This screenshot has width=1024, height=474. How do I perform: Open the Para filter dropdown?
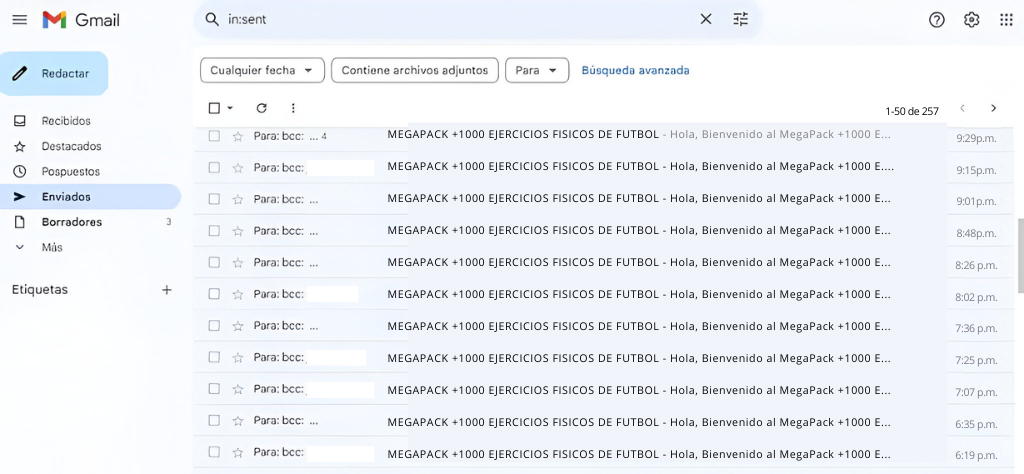(537, 70)
